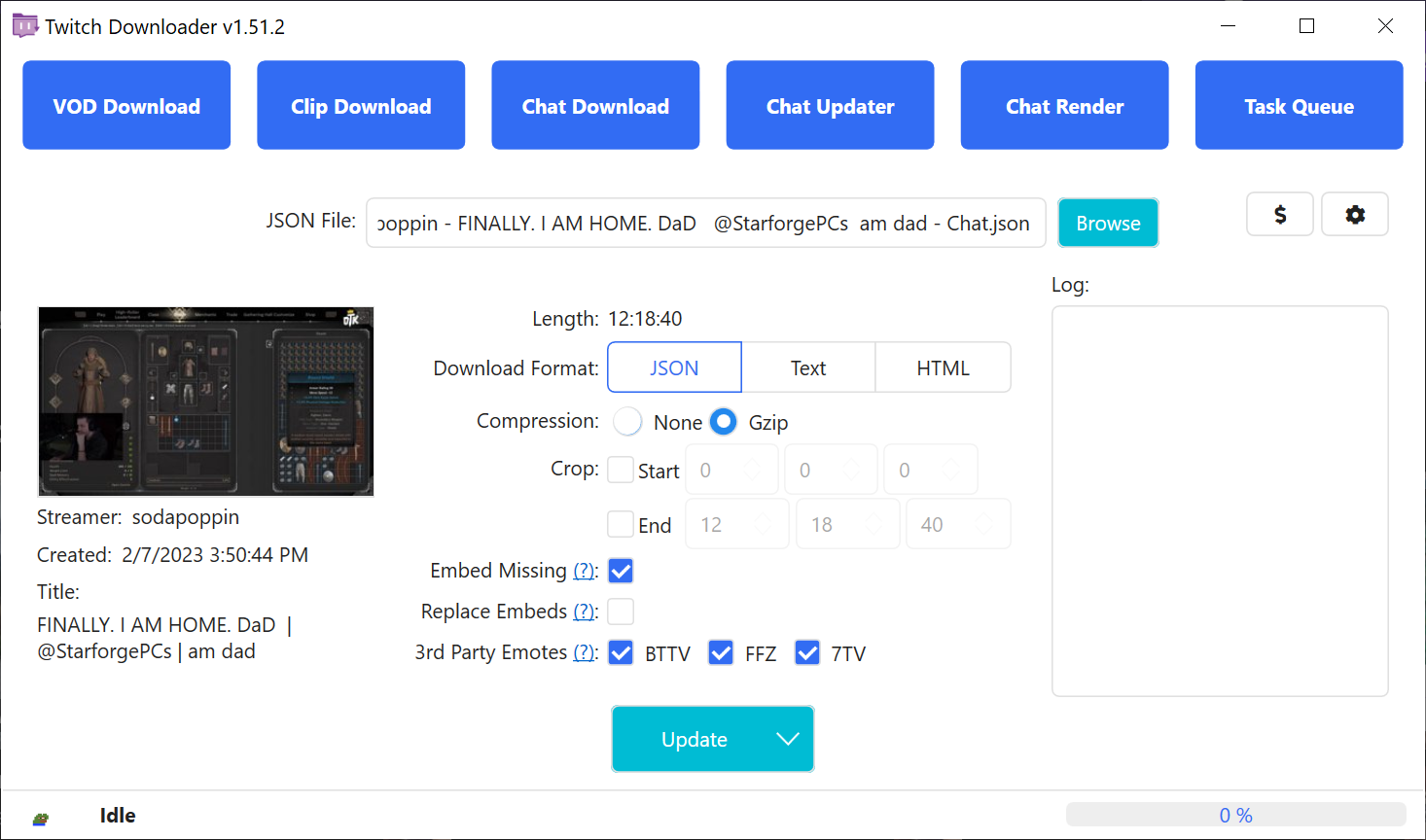Close the Twitch Downloader window
The height and width of the screenshot is (840, 1426).
coord(1385,26)
